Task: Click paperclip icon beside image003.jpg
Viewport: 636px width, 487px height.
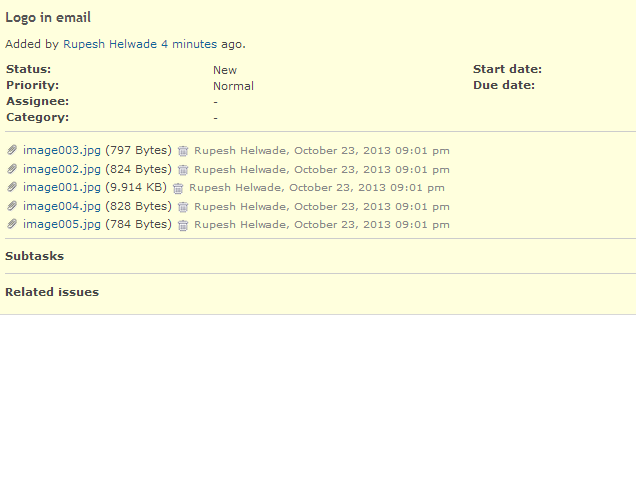Action: pyautogui.click(x=12, y=150)
